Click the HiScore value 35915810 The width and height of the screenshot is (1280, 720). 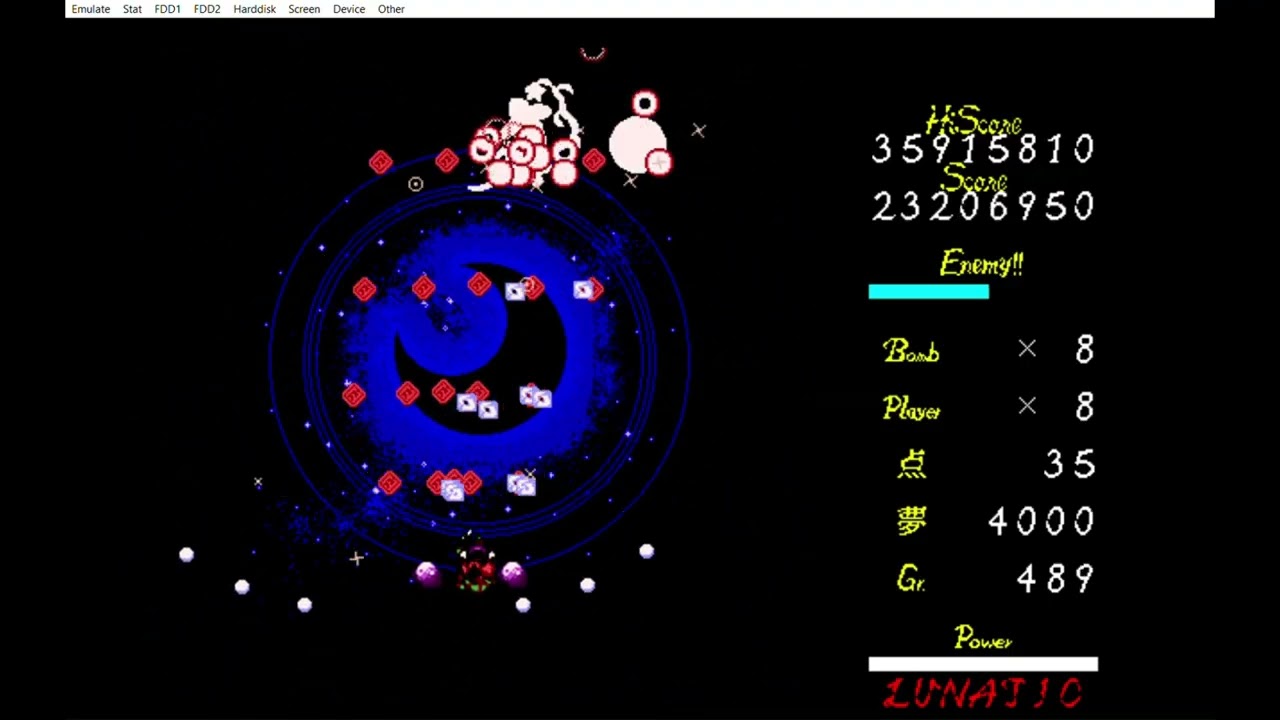pyautogui.click(x=984, y=150)
